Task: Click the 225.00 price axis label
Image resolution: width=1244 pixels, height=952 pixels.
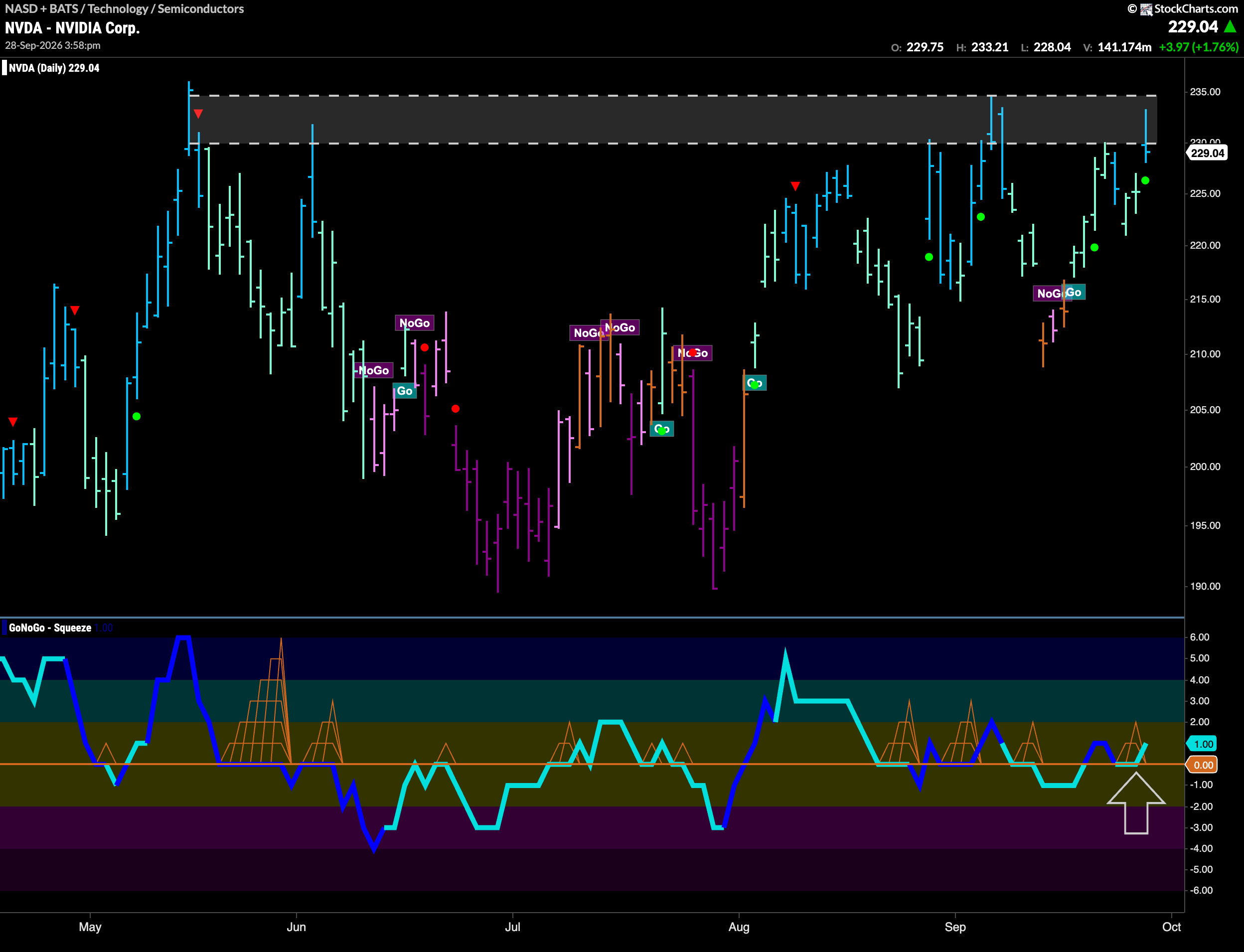Action: pos(1205,193)
